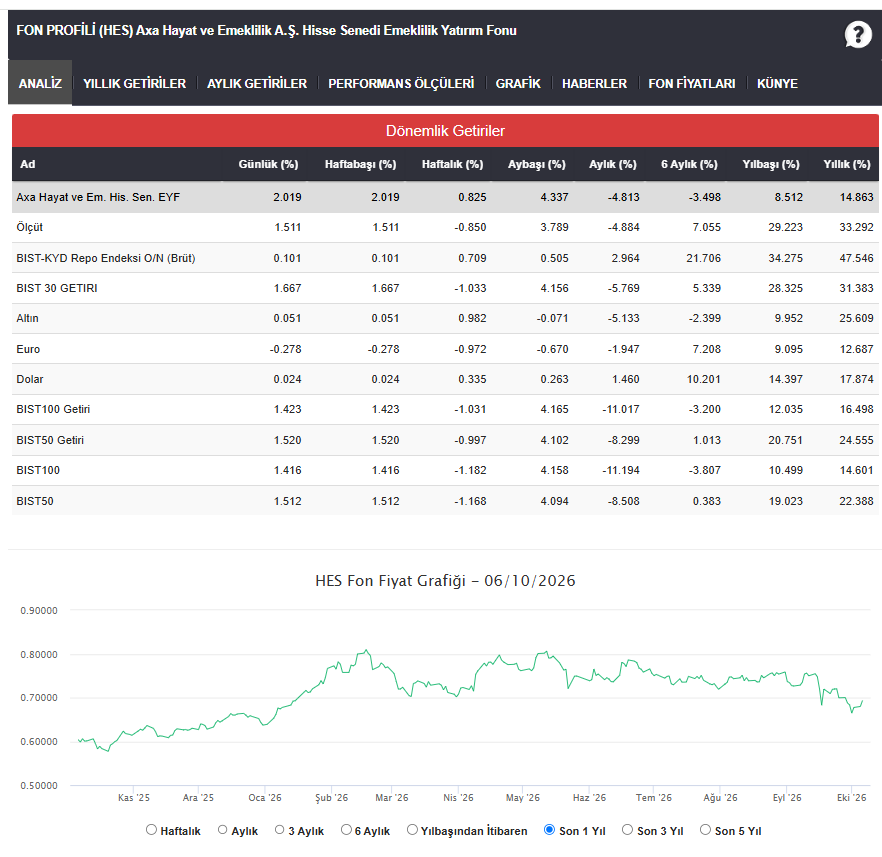Go to the PERFORMANS ÖLÇÜLERİ tab
This screenshot has width=882, height=857.
click(x=401, y=83)
